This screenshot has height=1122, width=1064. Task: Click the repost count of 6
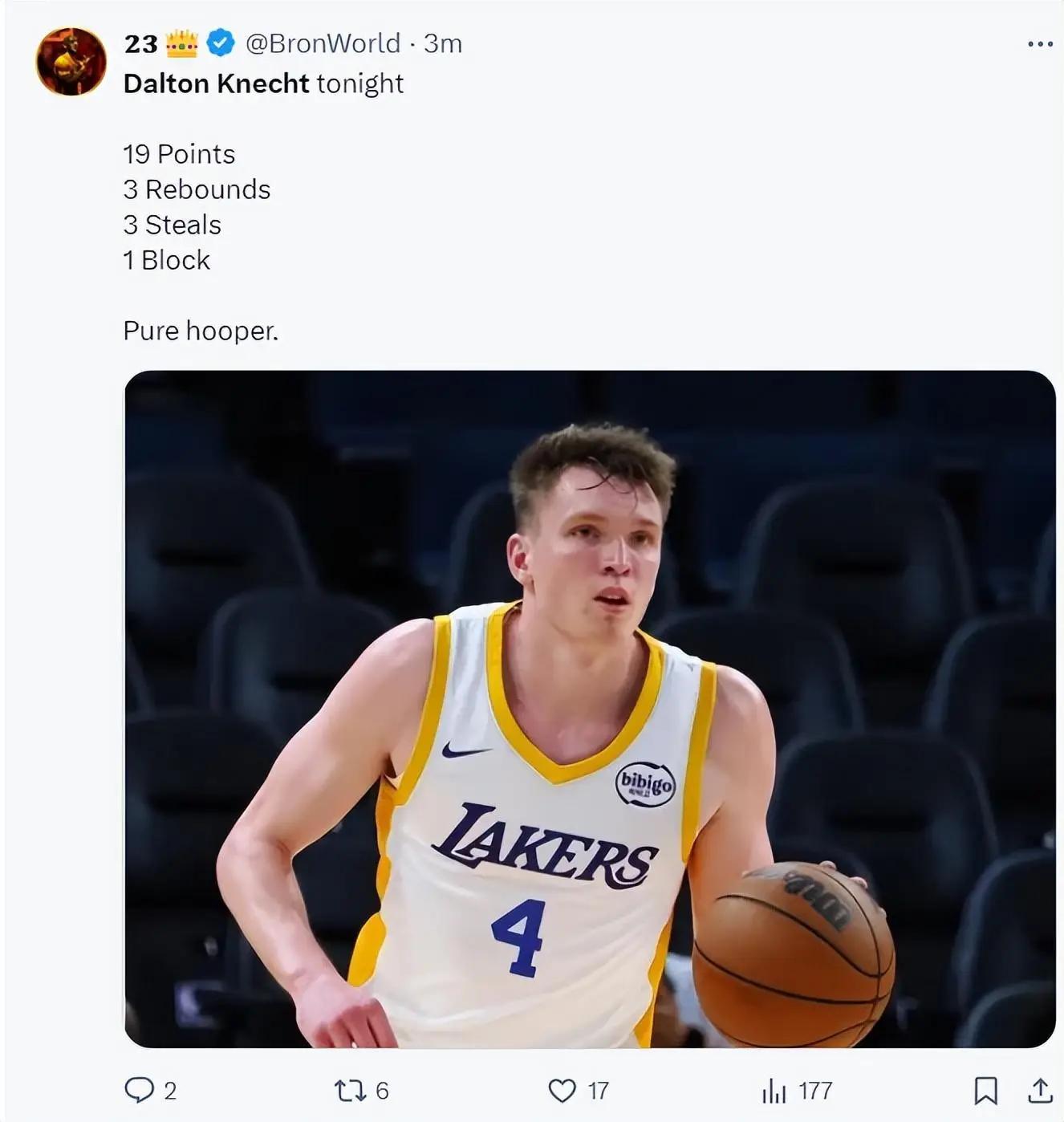pos(382,1091)
